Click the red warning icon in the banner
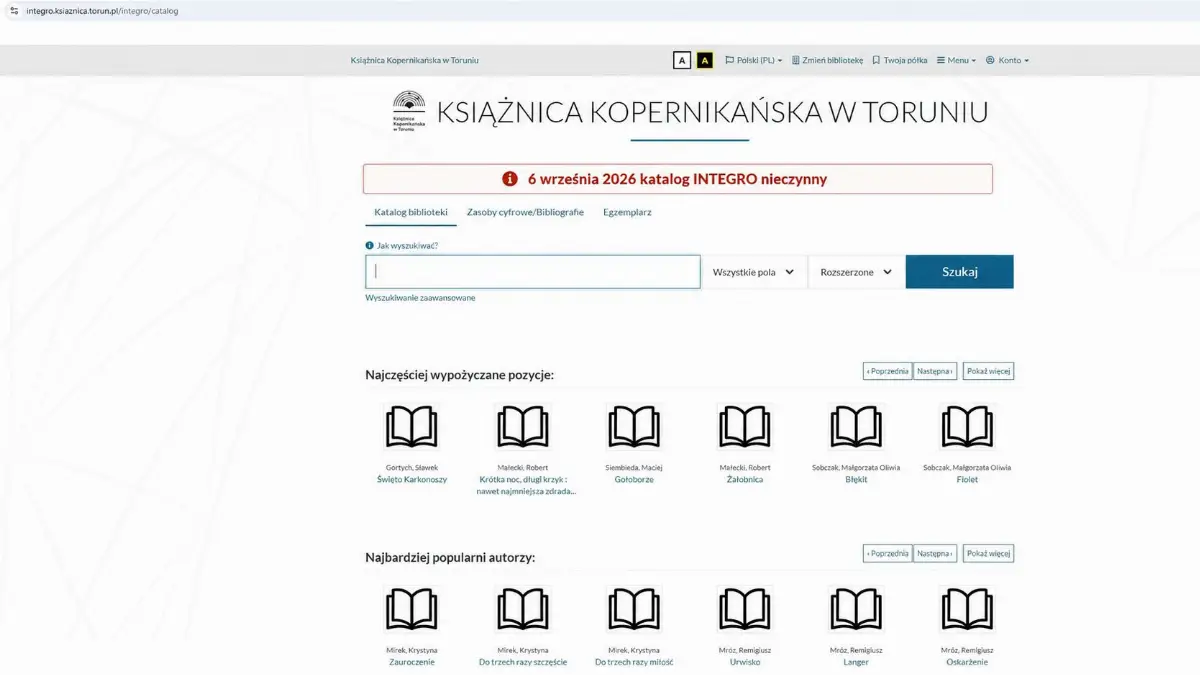This screenshot has height=675, width=1200. coord(510,179)
